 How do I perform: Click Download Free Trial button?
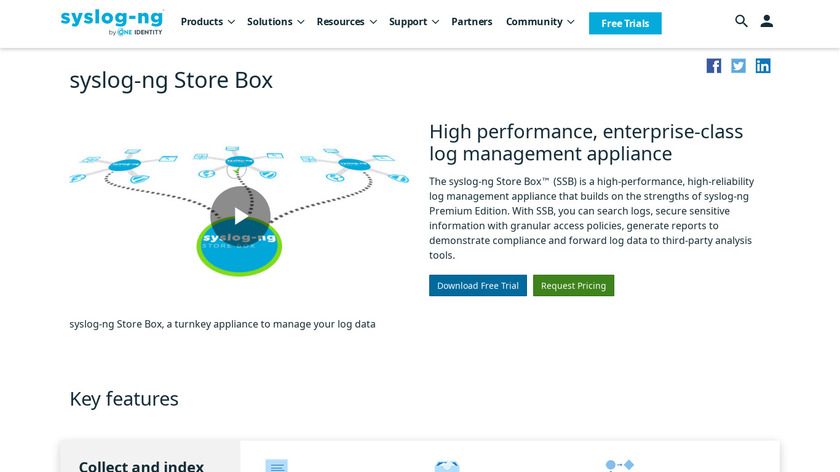pyautogui.click(x=478, y=286)
